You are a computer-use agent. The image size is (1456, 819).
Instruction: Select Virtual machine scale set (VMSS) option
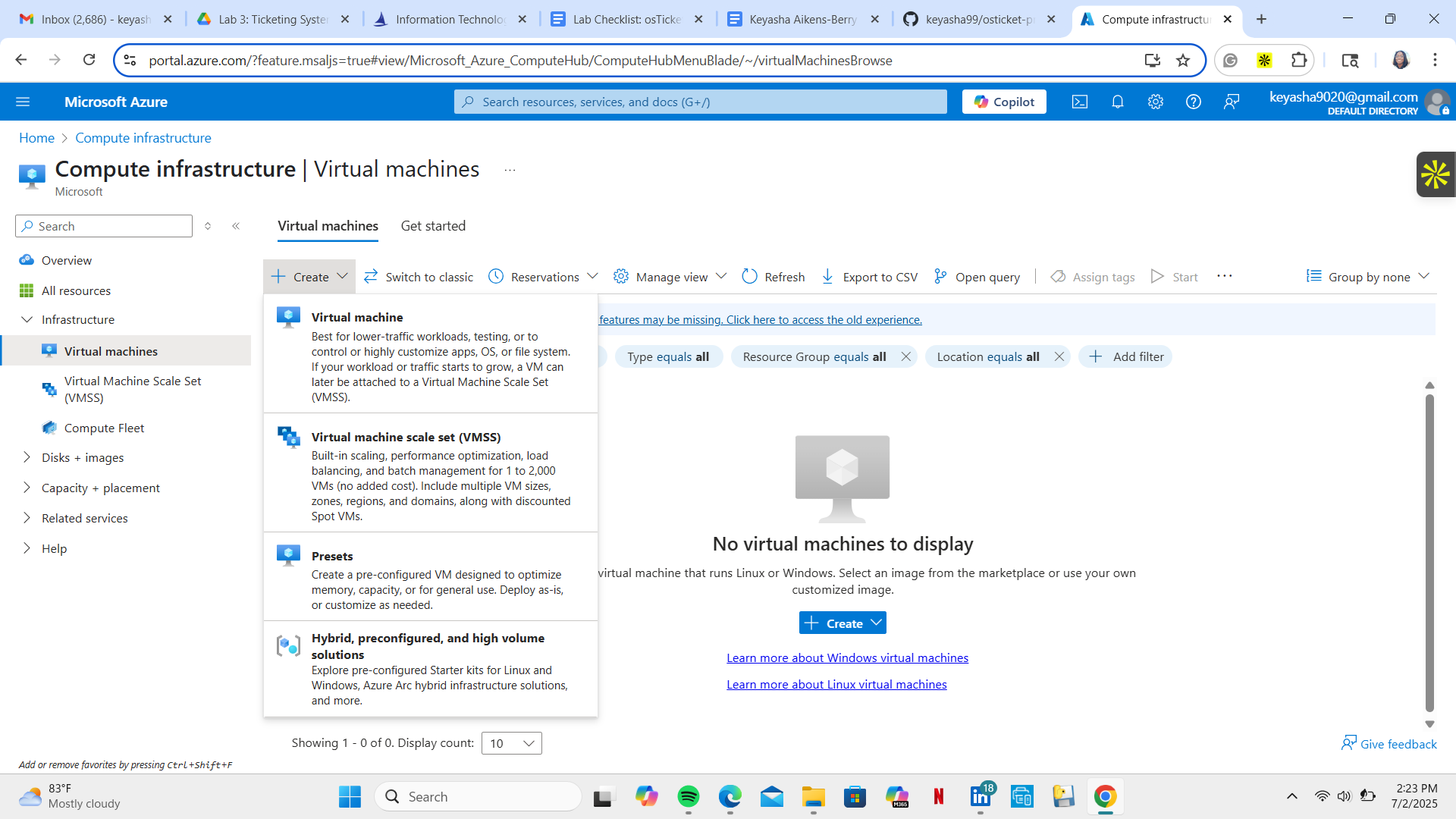(431, 473)
